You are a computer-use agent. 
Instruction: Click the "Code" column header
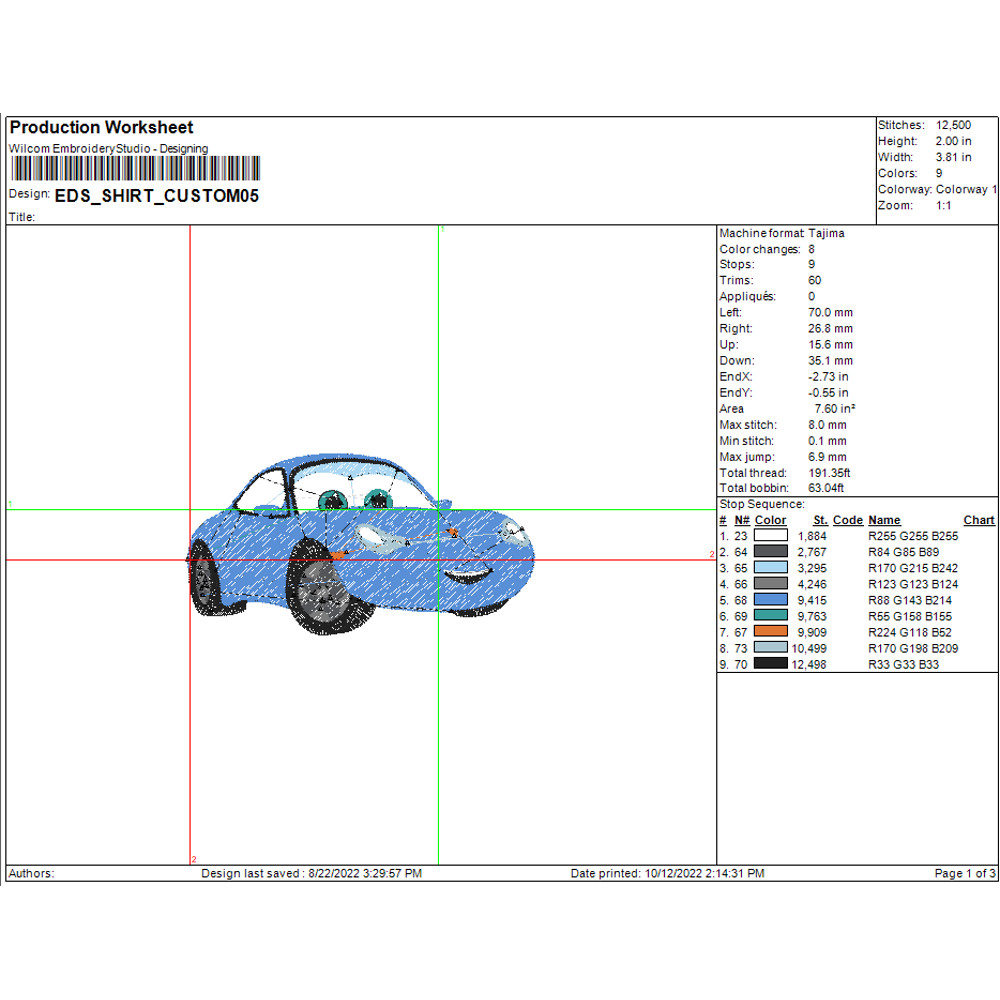(x=847, y=520)
